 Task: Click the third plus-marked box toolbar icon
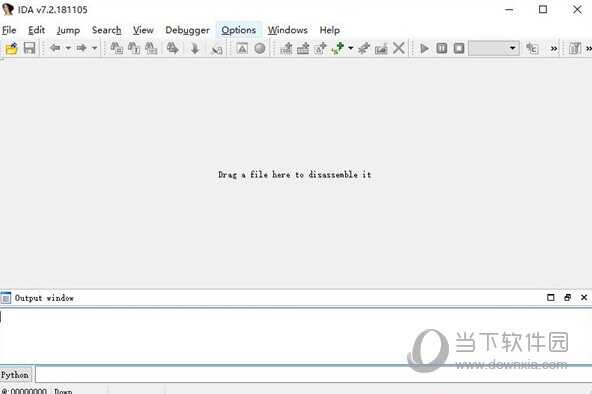click(x=320, y=48)
